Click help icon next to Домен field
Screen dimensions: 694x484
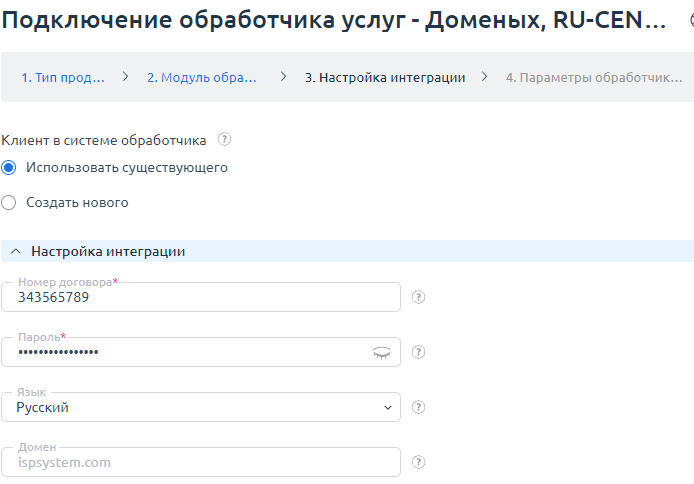[x=419, y=462]
